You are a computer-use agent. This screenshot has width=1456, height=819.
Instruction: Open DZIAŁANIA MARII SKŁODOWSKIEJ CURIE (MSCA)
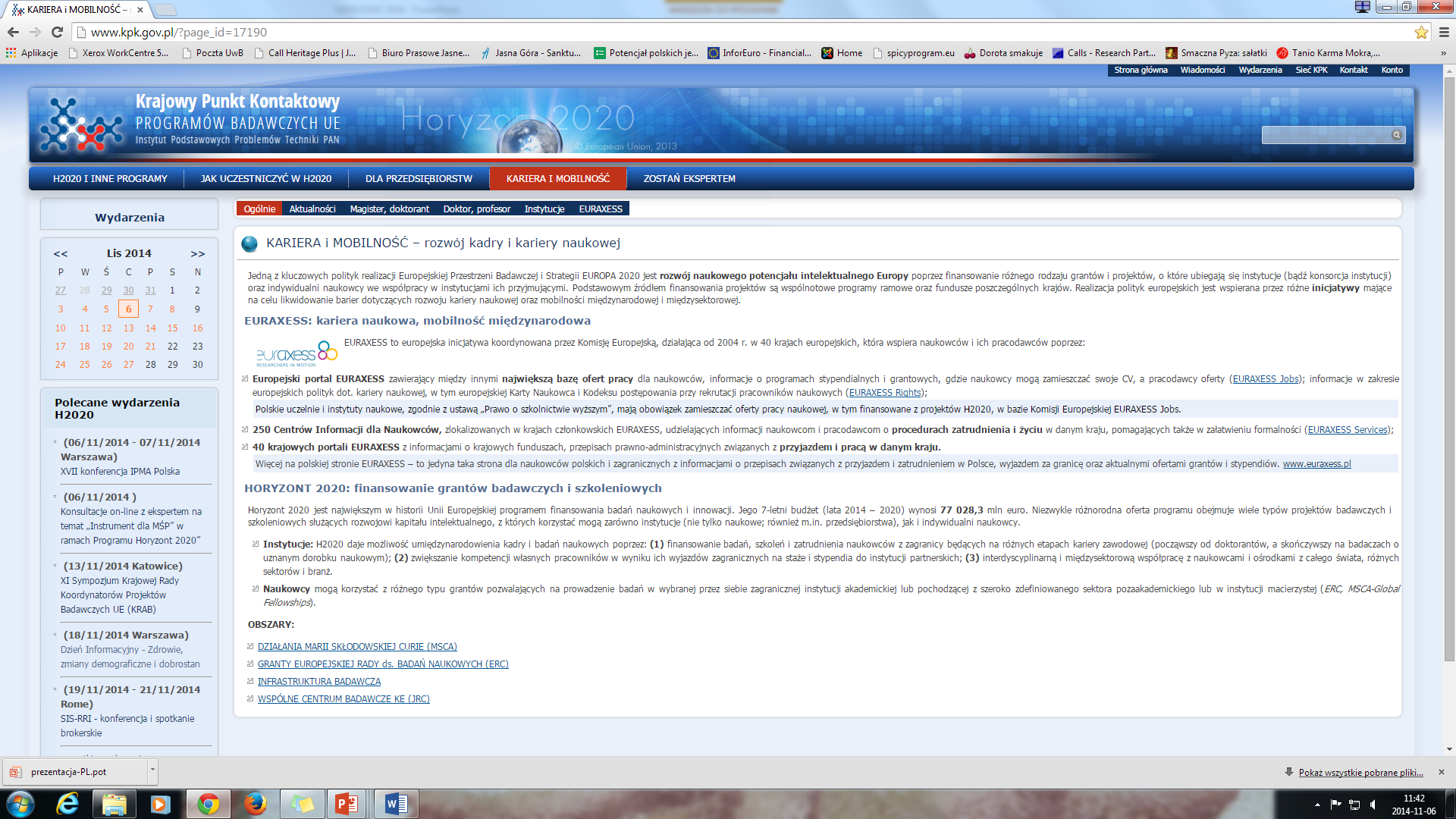pos(357,647)
